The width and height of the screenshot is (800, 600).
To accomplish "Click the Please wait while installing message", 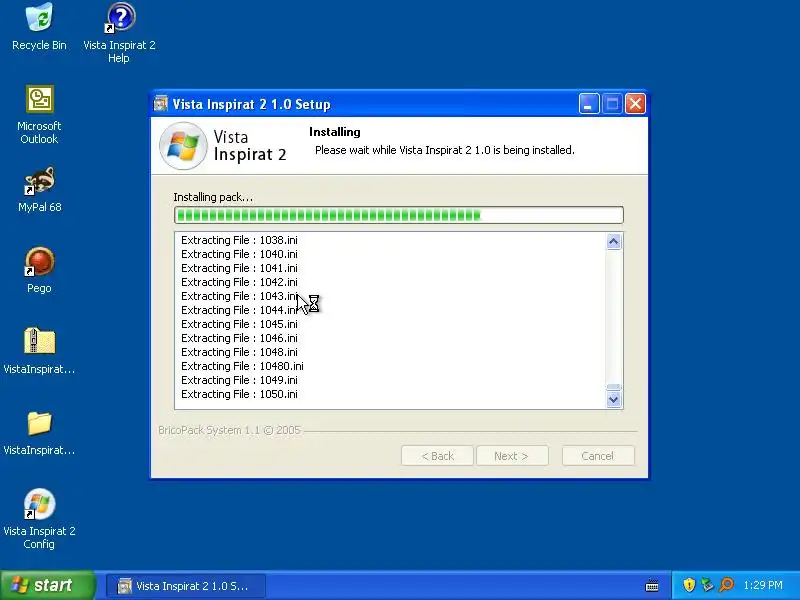I will [445, 150].
